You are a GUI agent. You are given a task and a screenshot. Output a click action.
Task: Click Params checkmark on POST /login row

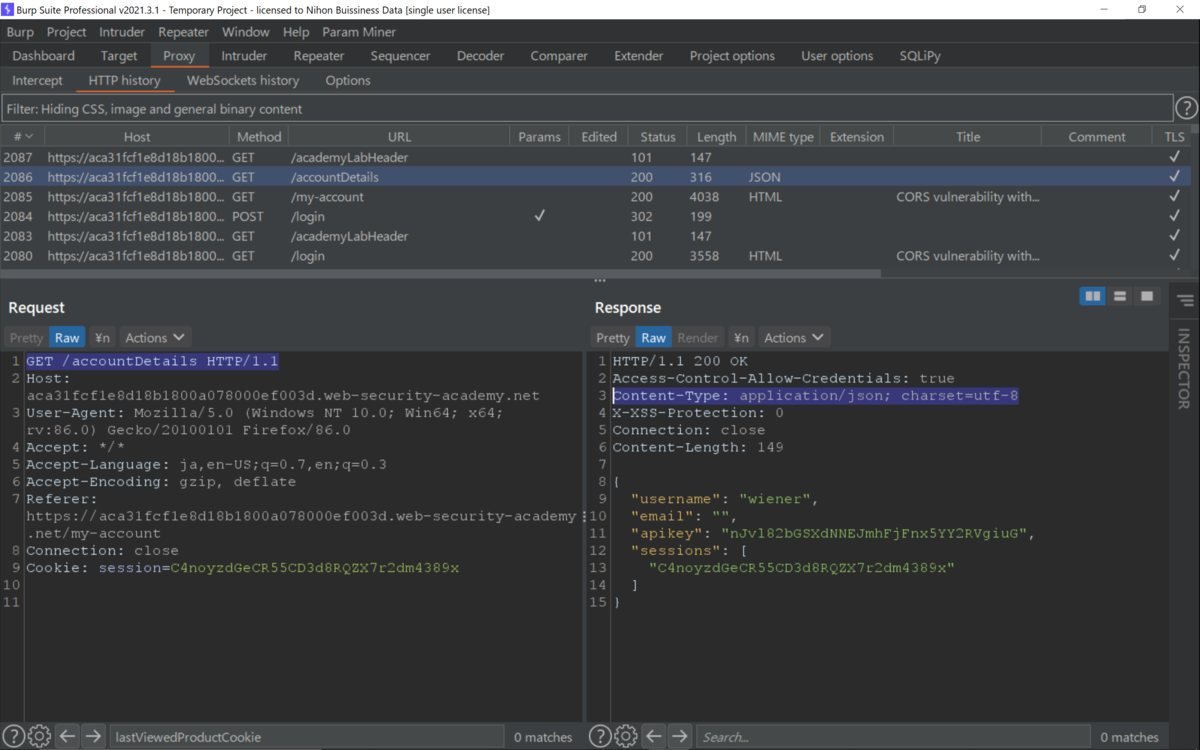click(x=539, y=216)
